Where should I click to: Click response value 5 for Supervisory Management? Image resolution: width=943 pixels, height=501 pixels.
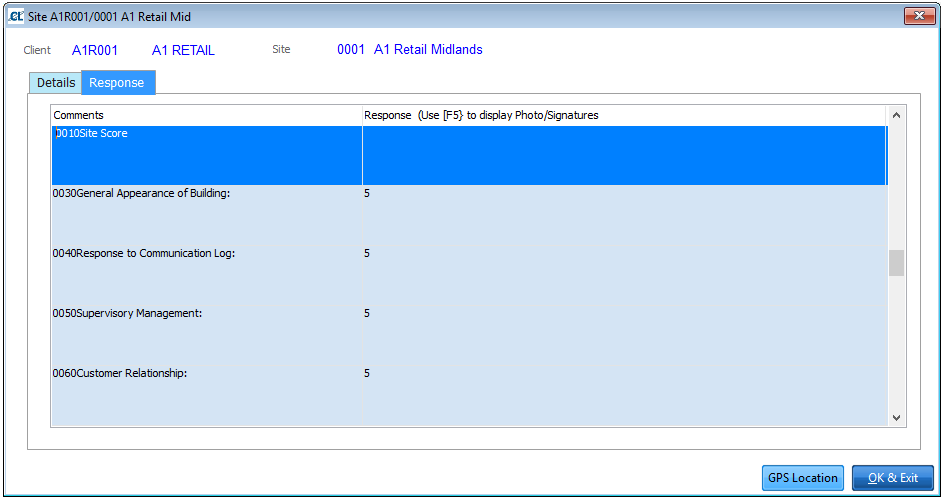click(x=367, y=313)
